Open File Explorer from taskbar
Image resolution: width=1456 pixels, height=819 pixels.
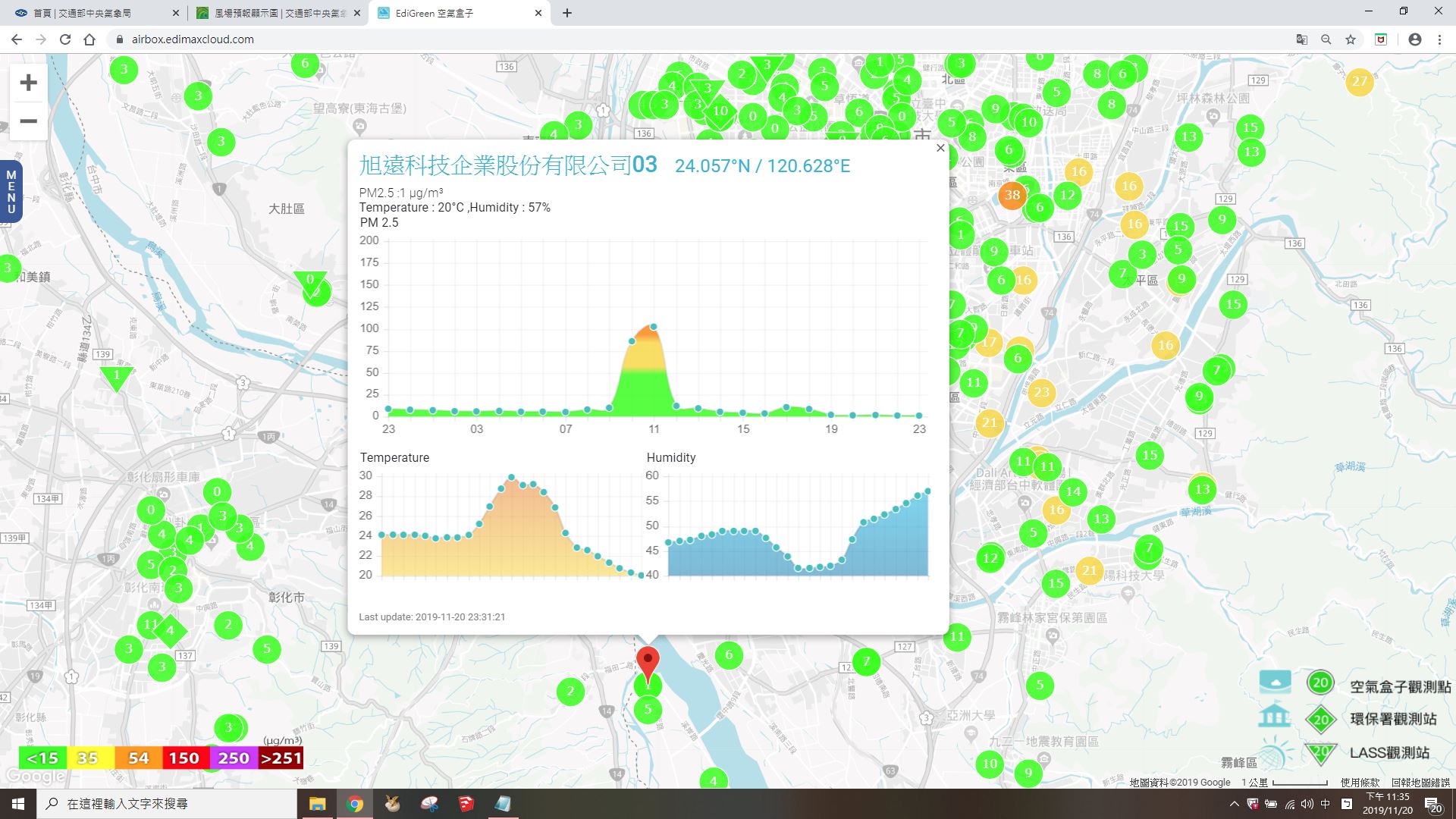[x=317, y=804]
